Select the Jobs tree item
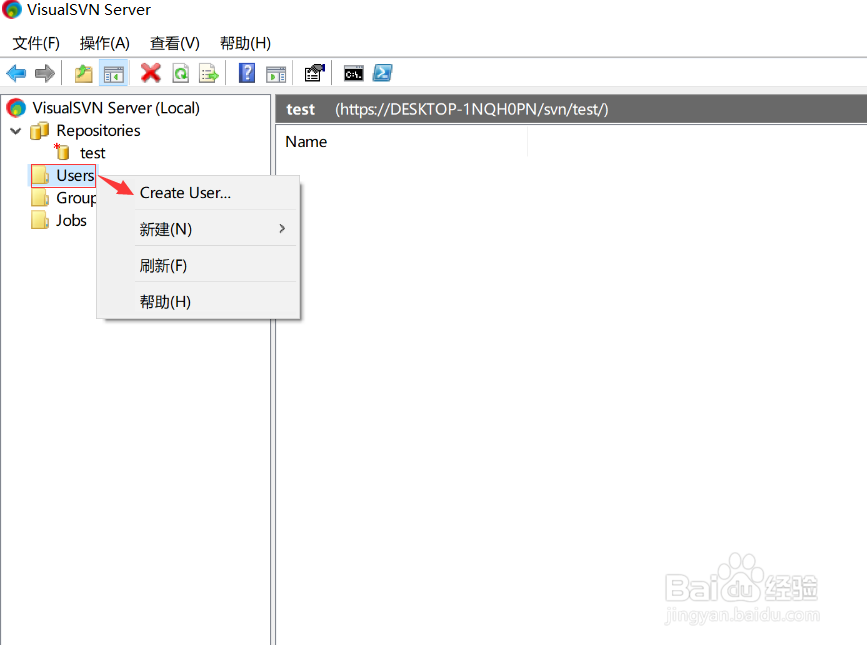Screen dimensions: 867x645 tap(71, 220)
